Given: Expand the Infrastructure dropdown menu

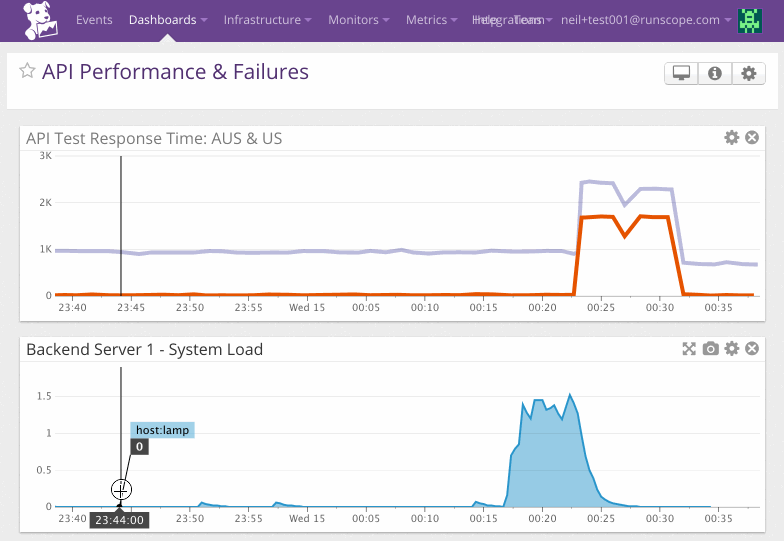Looking at the screenshot, I should pyautogui.click(x=267, y=20).
